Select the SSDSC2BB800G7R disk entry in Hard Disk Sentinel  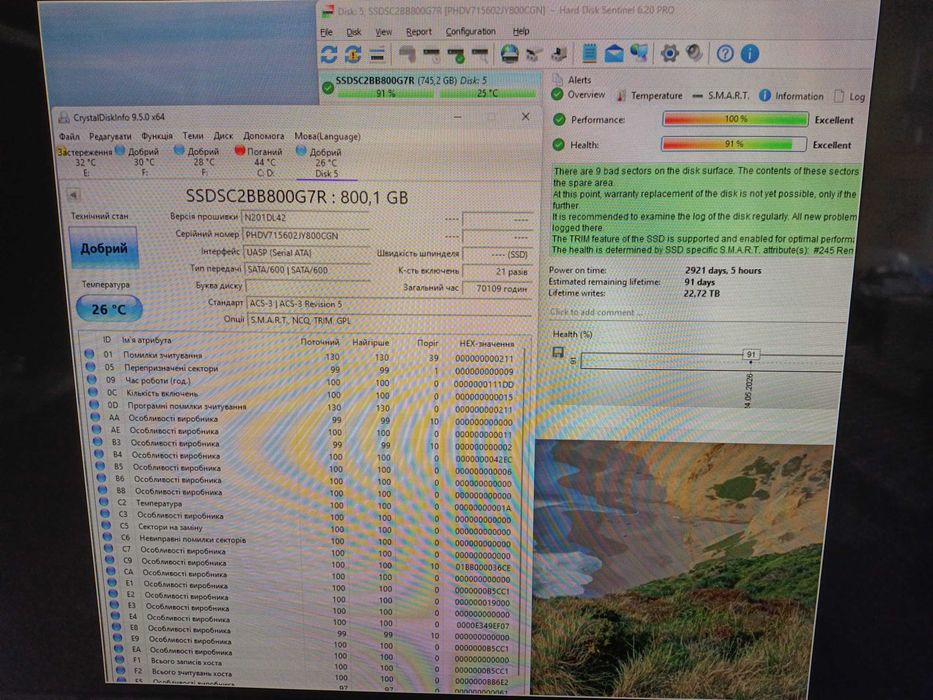[431, 87]
